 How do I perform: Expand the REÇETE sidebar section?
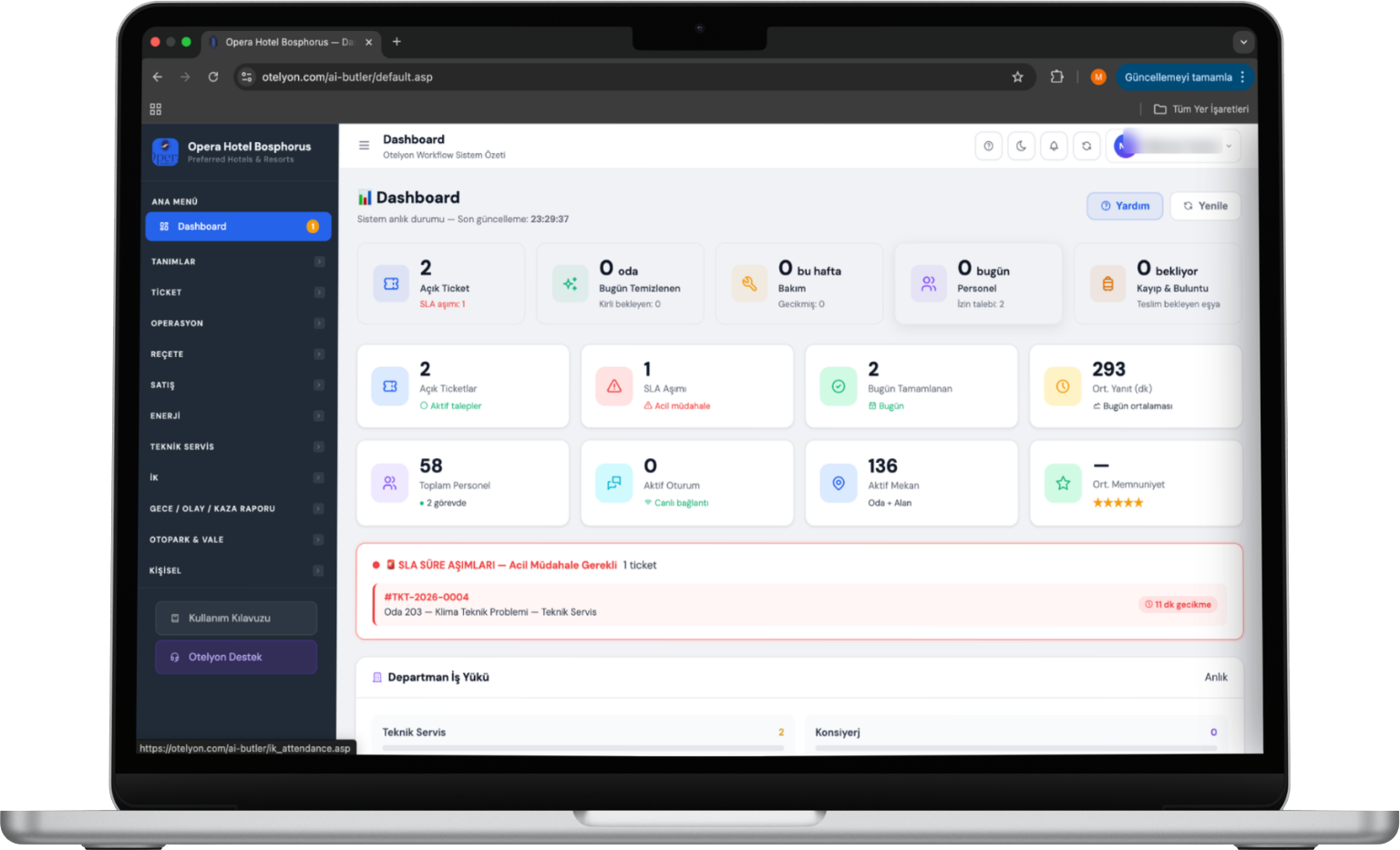click(238, 354)
